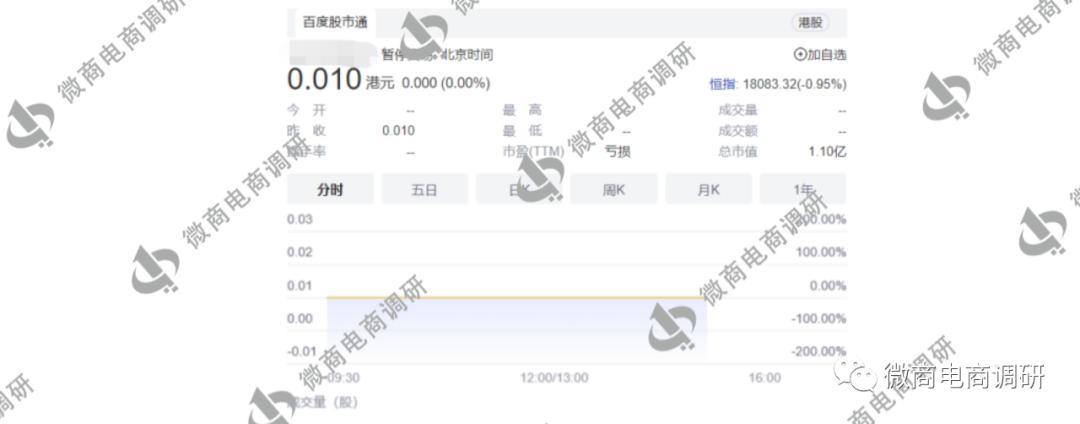Click the 12:00/13:00 time axis label
The width and height of the screenshot is (1080, 424).
(554, 378)
